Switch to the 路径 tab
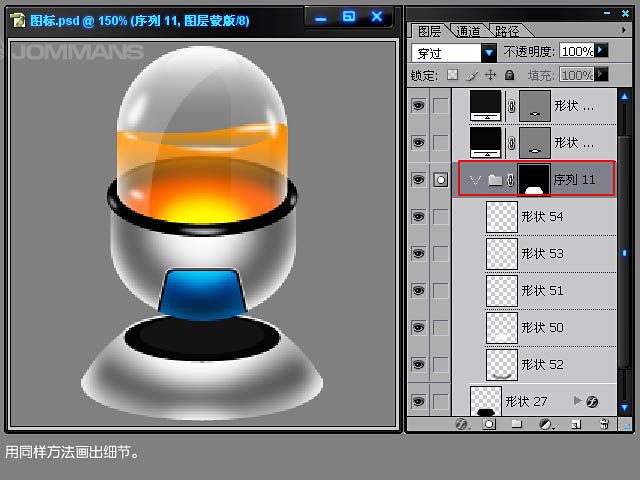Viewport: 640px width, 480px height. (x=507, y=31)
